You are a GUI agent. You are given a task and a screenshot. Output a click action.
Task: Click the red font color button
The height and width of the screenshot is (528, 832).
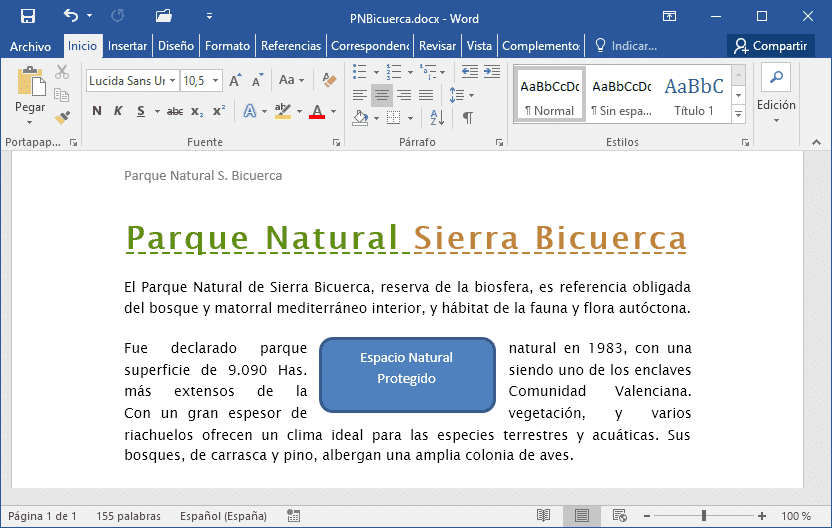[x=318, y=111]
